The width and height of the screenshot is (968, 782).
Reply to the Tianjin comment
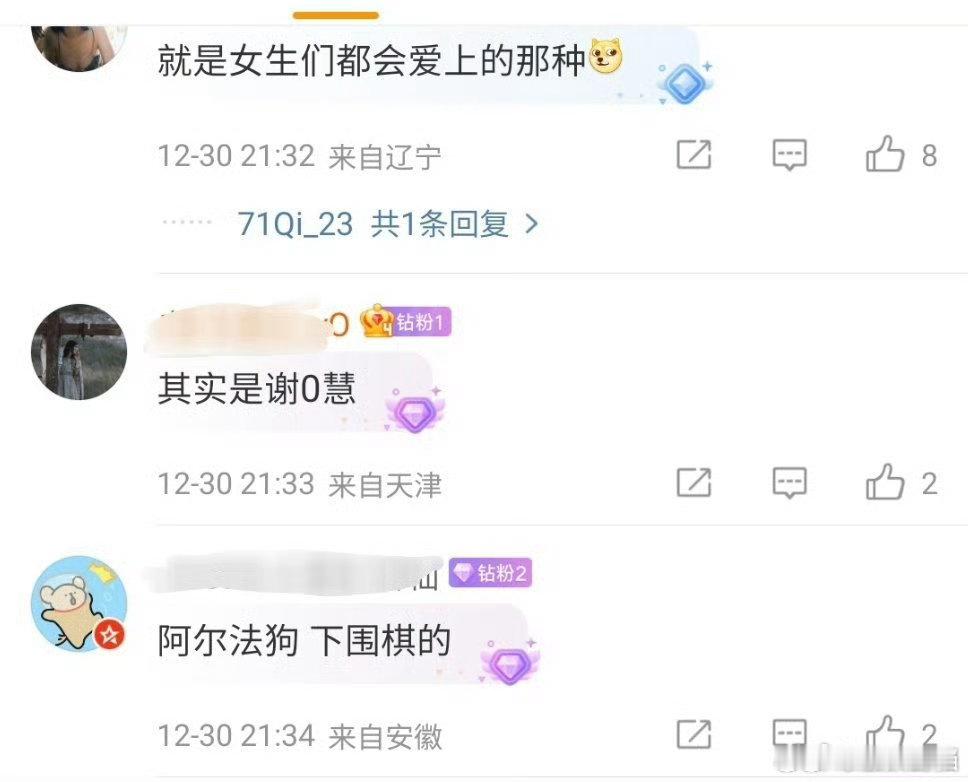(x=790, y=482)
